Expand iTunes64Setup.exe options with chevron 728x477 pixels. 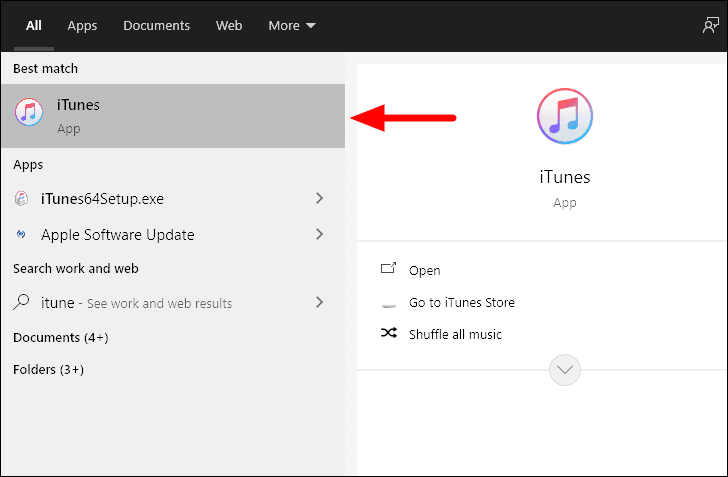click(x=319, y=198)
